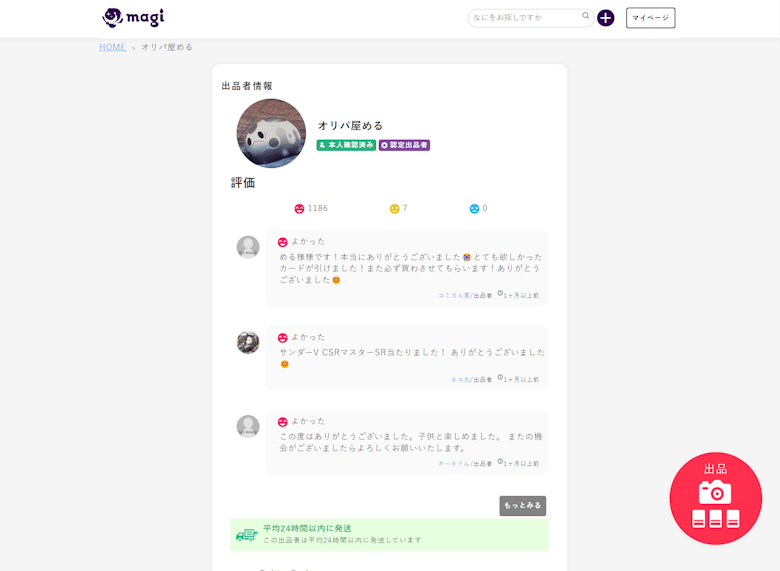Image resolution: width=780 pixels, height=571 pixels.
Task: Click the よかった face icon in オーキドん review
Action: pos(283,422)
